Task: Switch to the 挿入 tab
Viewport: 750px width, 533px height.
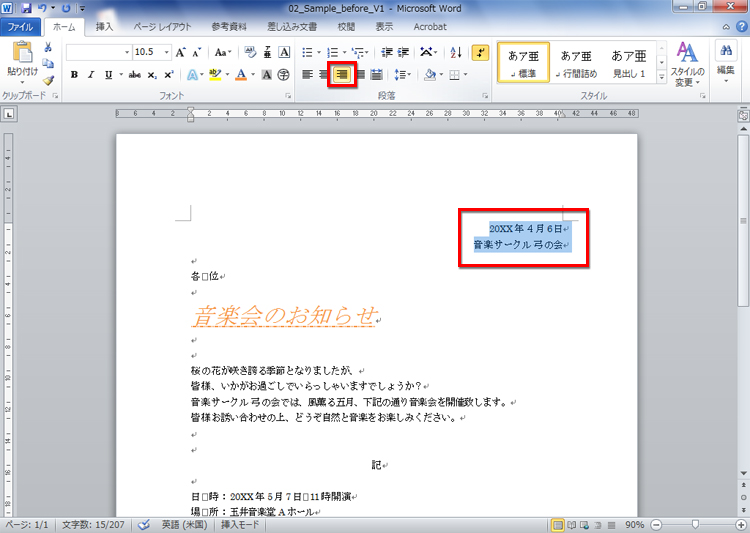Action: pyautogui.click(x=104, y=27)
